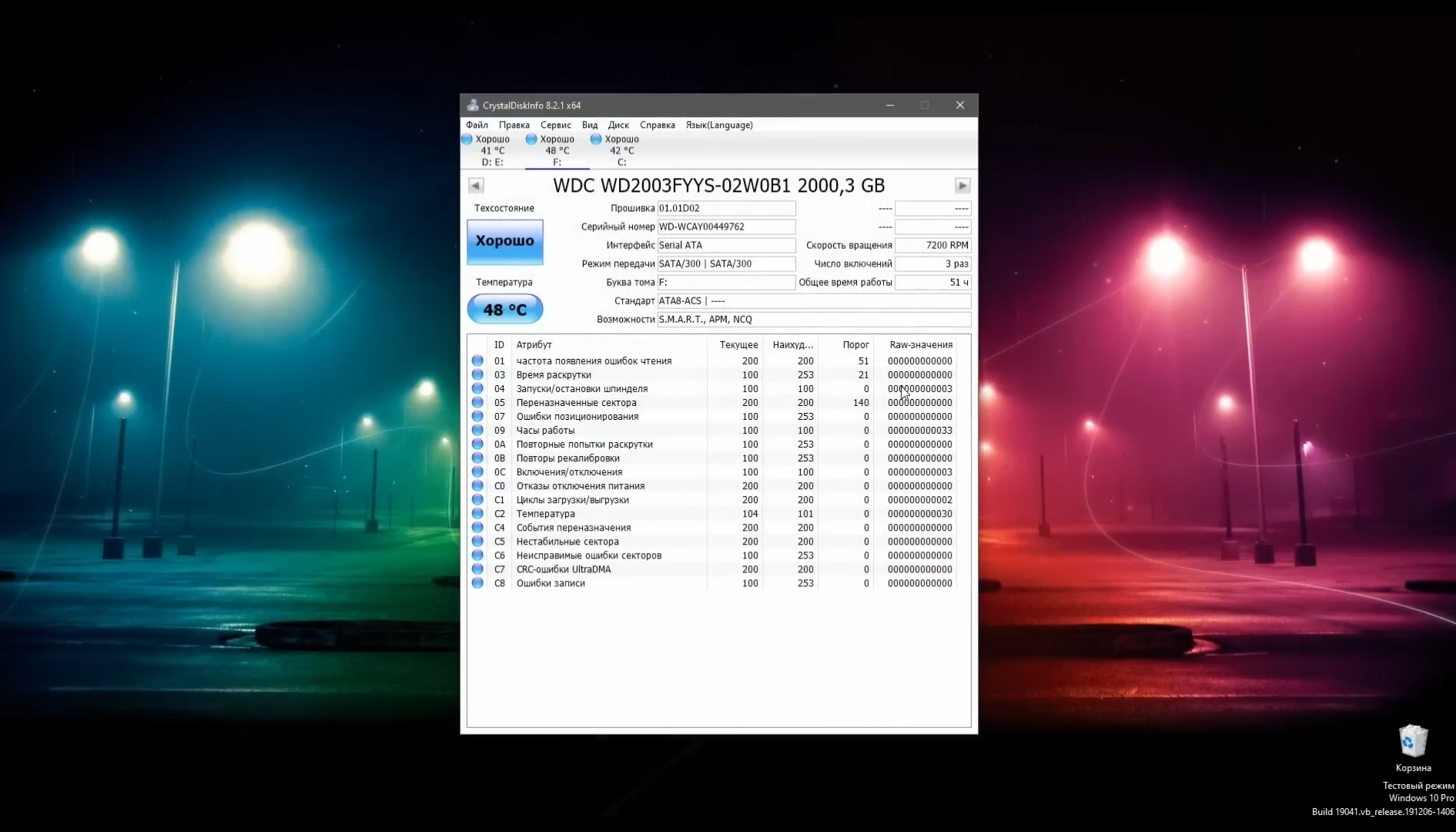Screen dimensions: 1456x832
Task: Switch to disk F: tab
Action: [x=557, y=151]
